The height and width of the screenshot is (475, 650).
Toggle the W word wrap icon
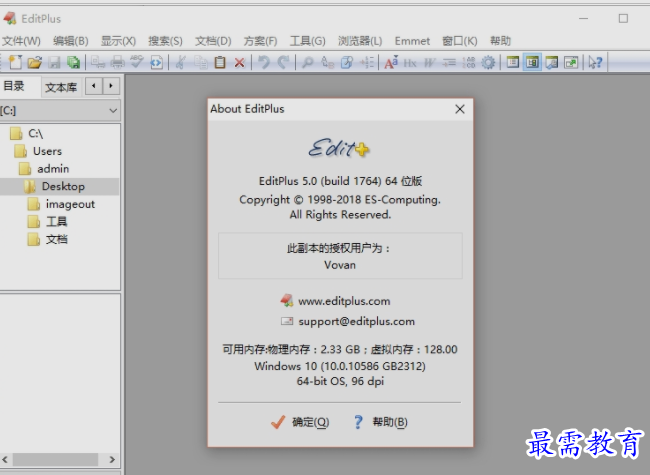coord(429,63)
